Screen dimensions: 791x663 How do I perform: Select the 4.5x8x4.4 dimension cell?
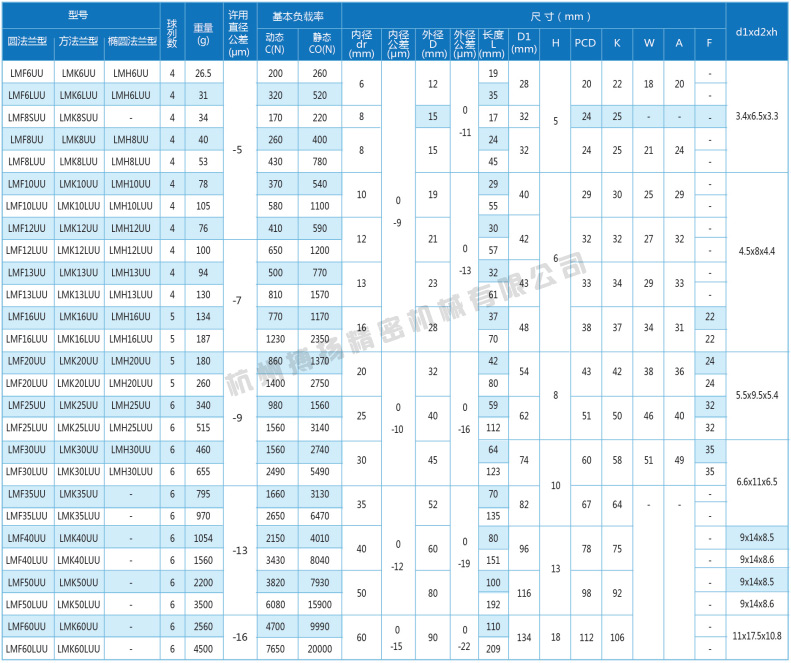click(x=755, y=250)
